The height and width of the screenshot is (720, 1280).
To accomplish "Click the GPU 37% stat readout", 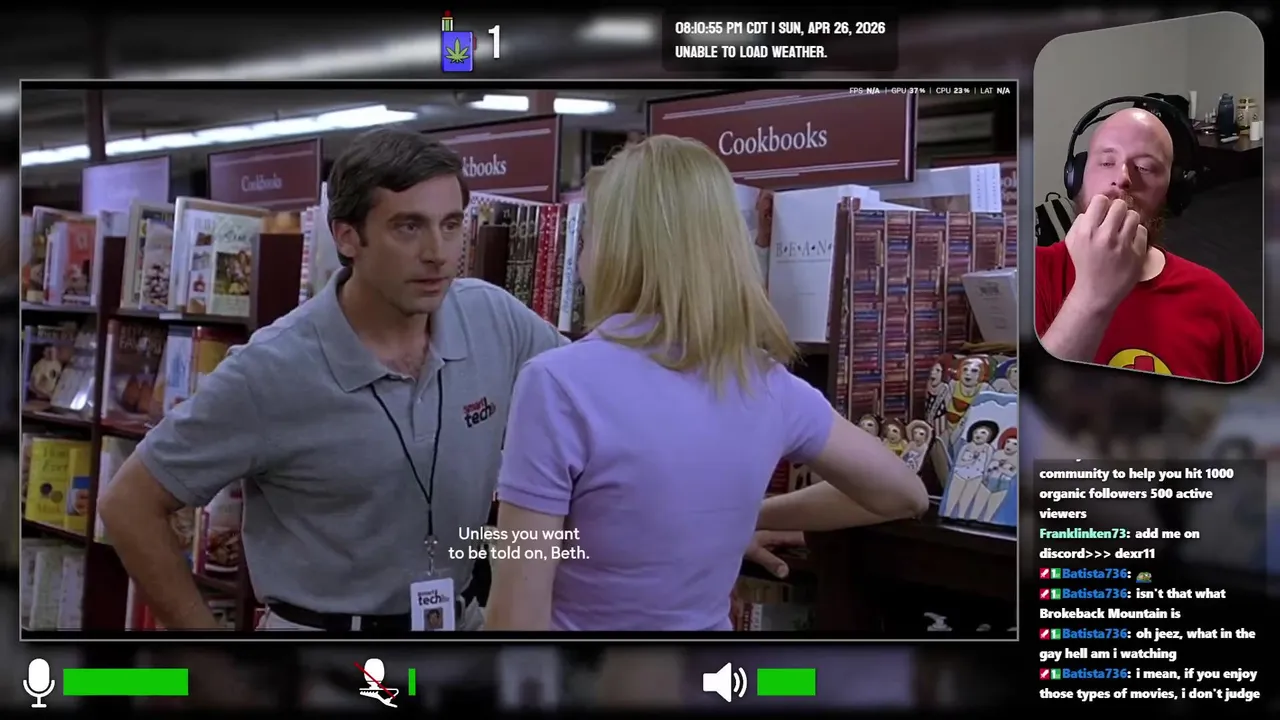I will (908, 91).
